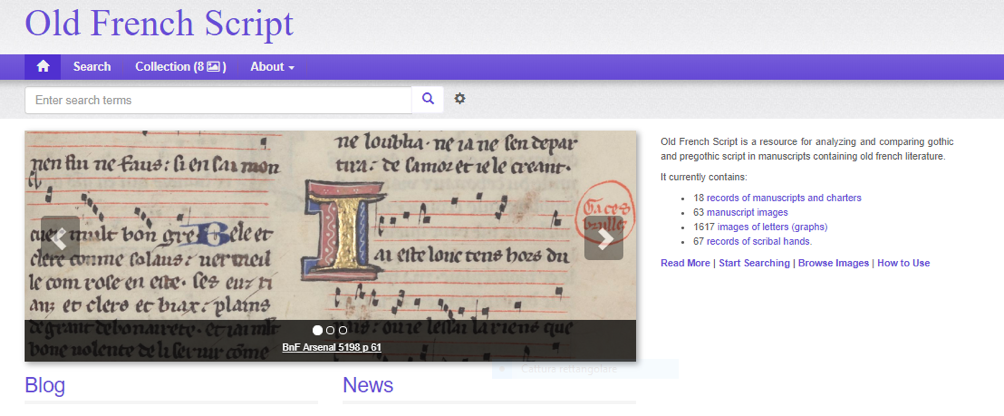The width and height of the screenshot is (1004, 416).
Task: Go to the home icon in navbar
Action: point(43,67)
